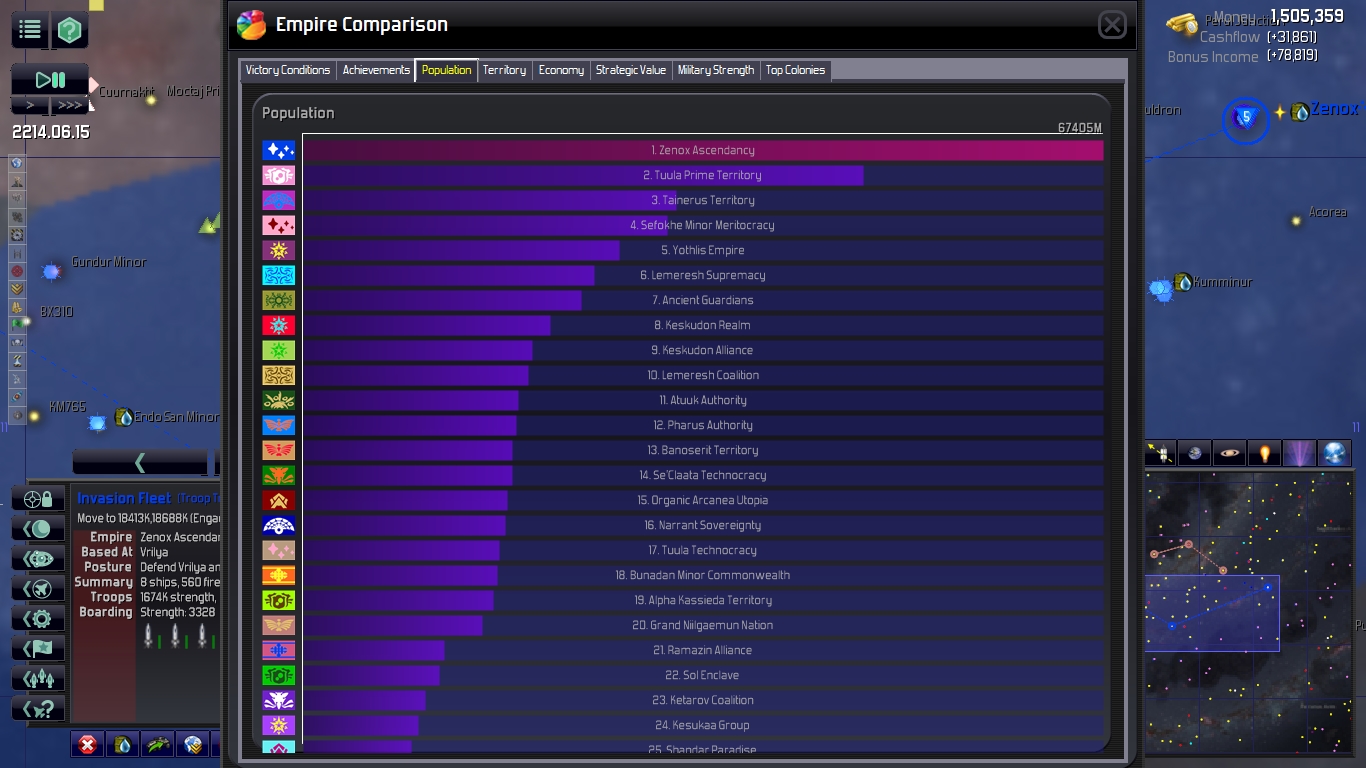Click the Atuuk Authority flag icon
1366x768 pixels.
coord(279,400)
